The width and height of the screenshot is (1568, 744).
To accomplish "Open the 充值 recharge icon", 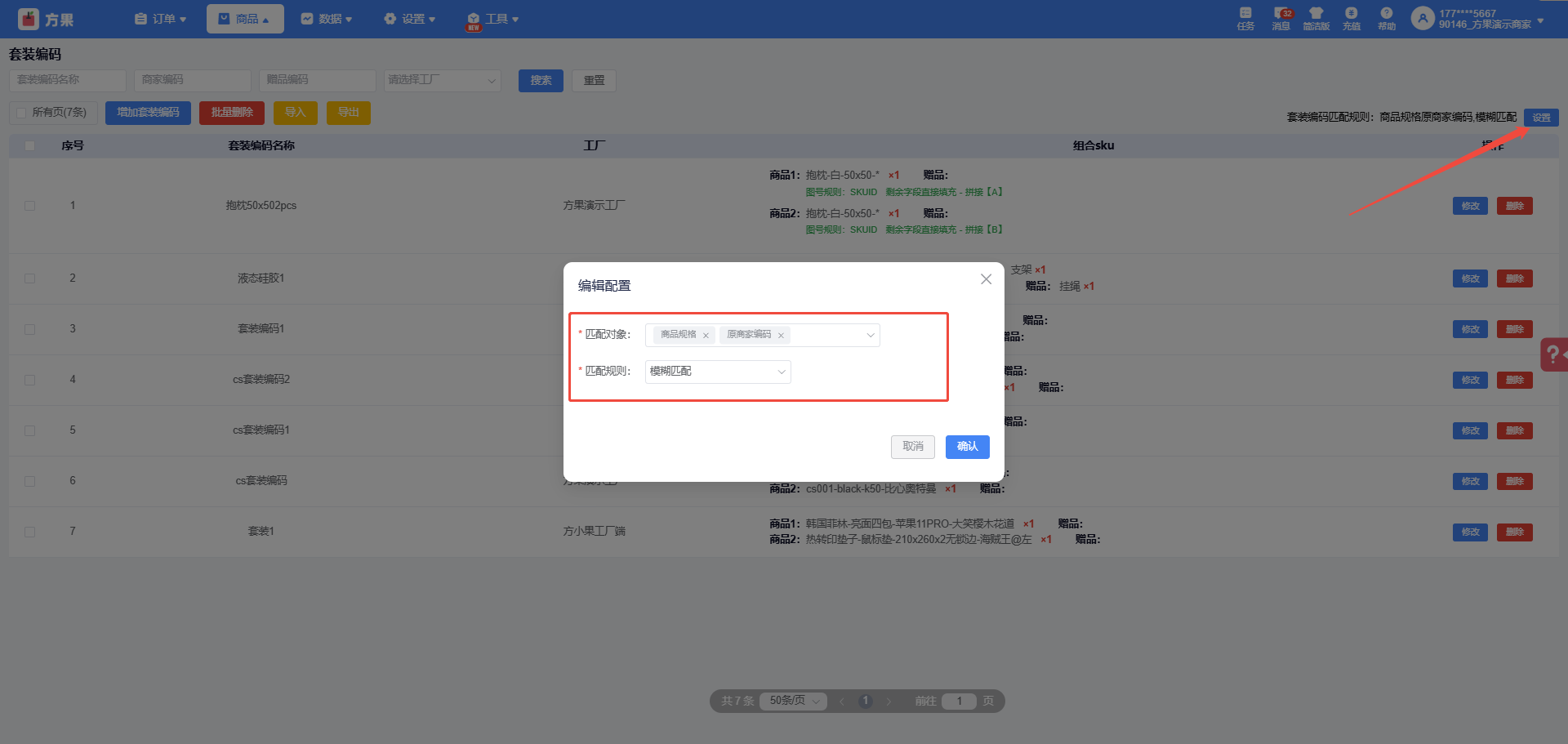I will (1352, 13).
